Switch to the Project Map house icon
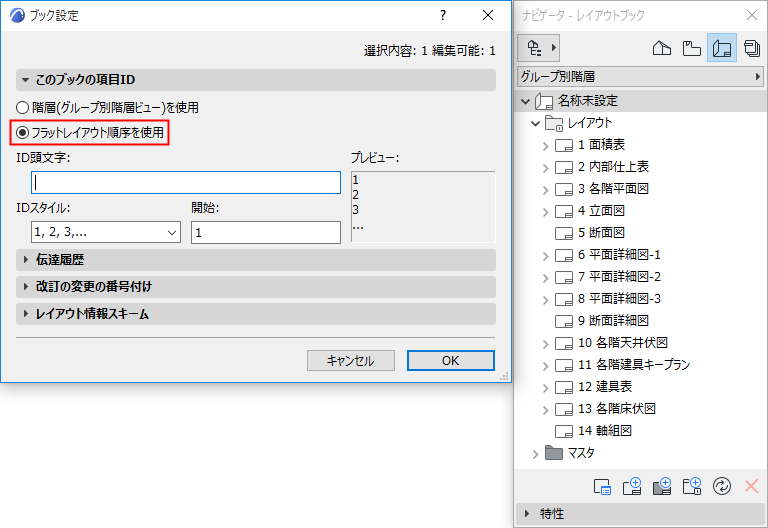 click(x=662, y=48)
